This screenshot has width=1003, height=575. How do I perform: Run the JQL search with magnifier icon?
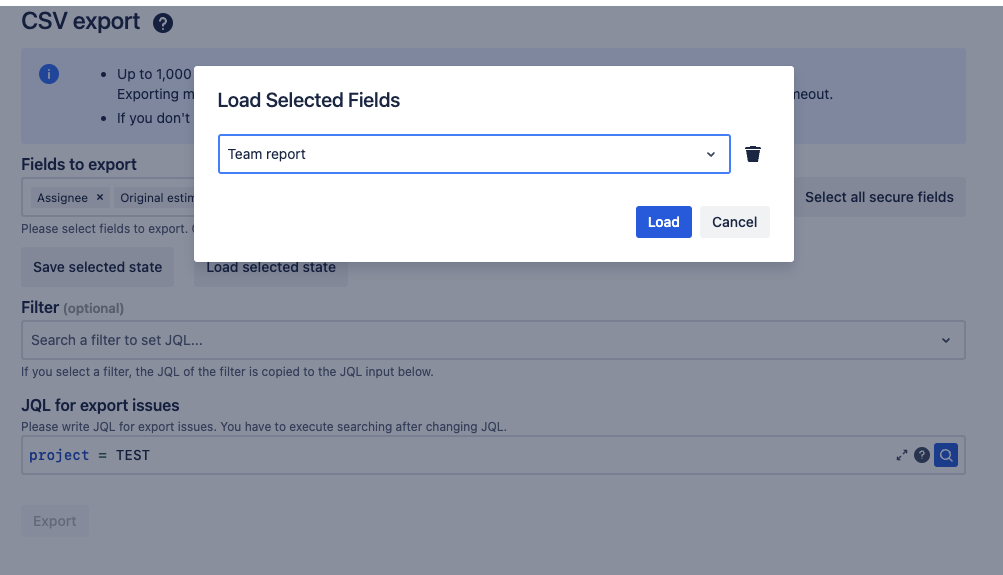tap(946, 455)
